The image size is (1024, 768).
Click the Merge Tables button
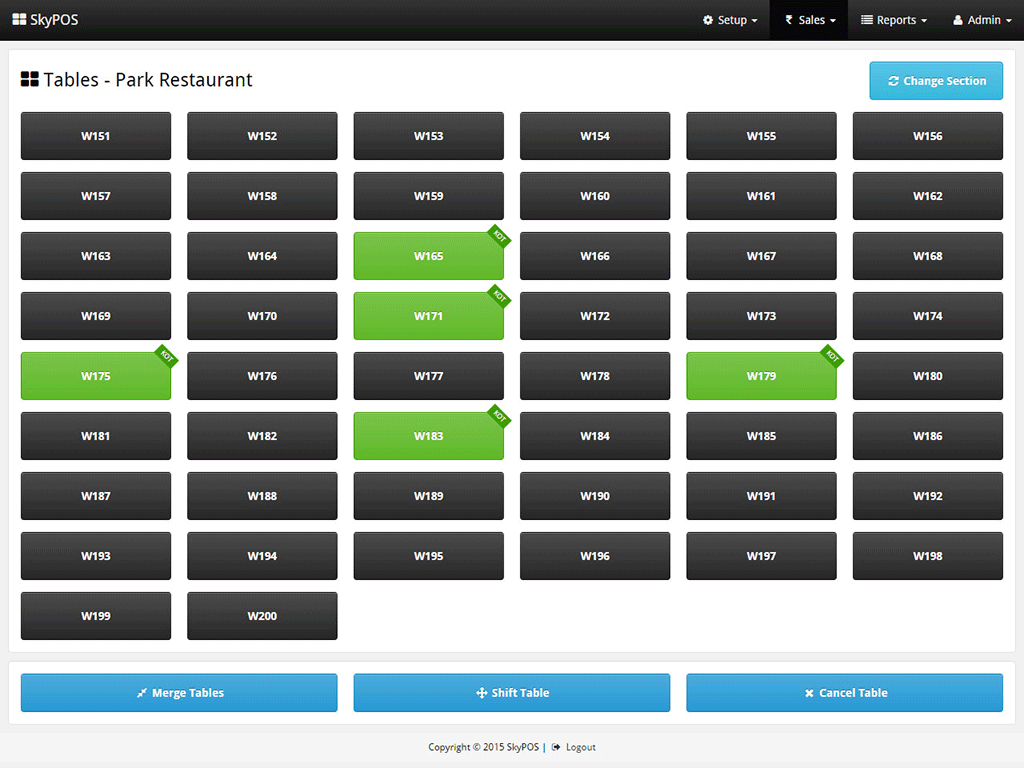179,693
